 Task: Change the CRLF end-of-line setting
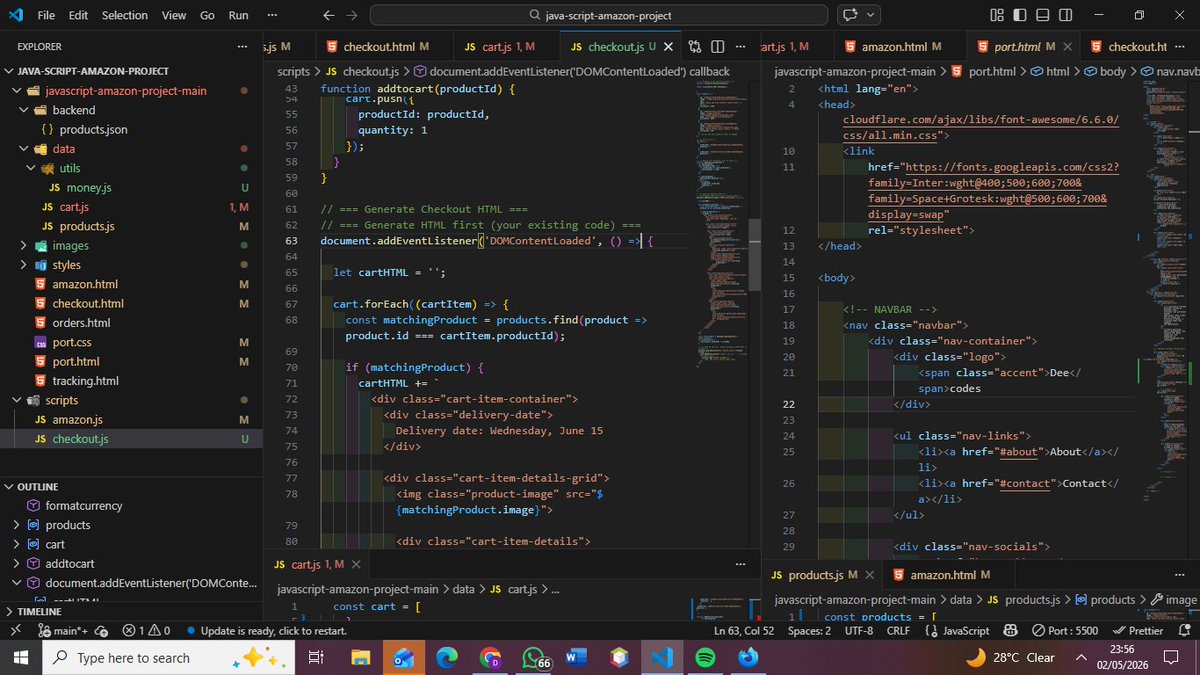pyautogui.click(x=898, y=631)
